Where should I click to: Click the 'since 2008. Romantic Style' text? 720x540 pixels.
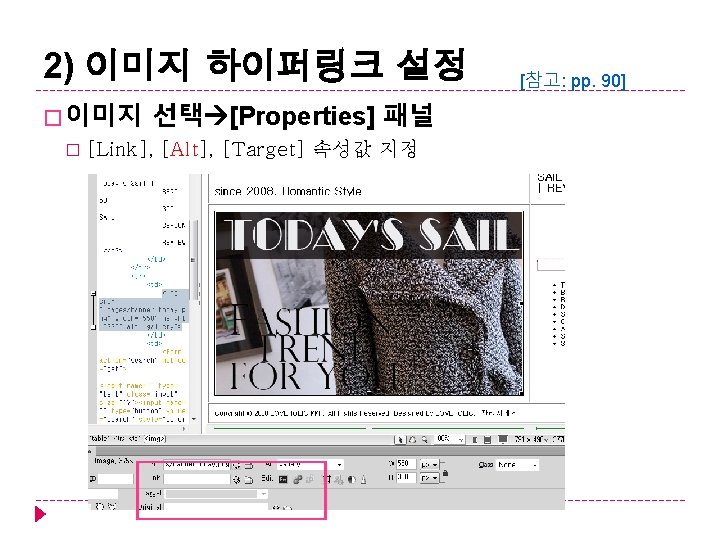point(288,191)
